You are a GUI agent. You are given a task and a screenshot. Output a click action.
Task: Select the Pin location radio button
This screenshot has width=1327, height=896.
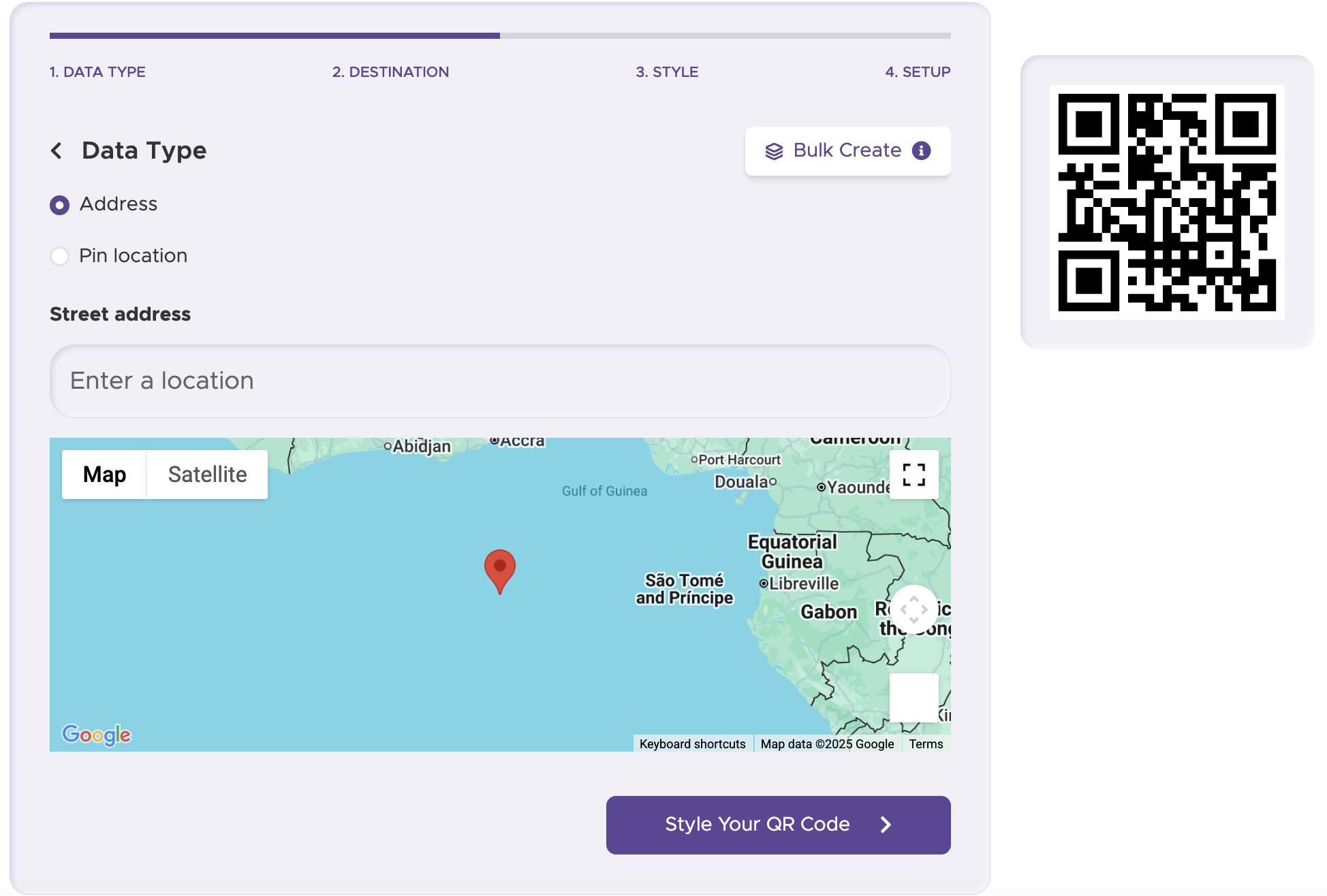coord(60,256)
